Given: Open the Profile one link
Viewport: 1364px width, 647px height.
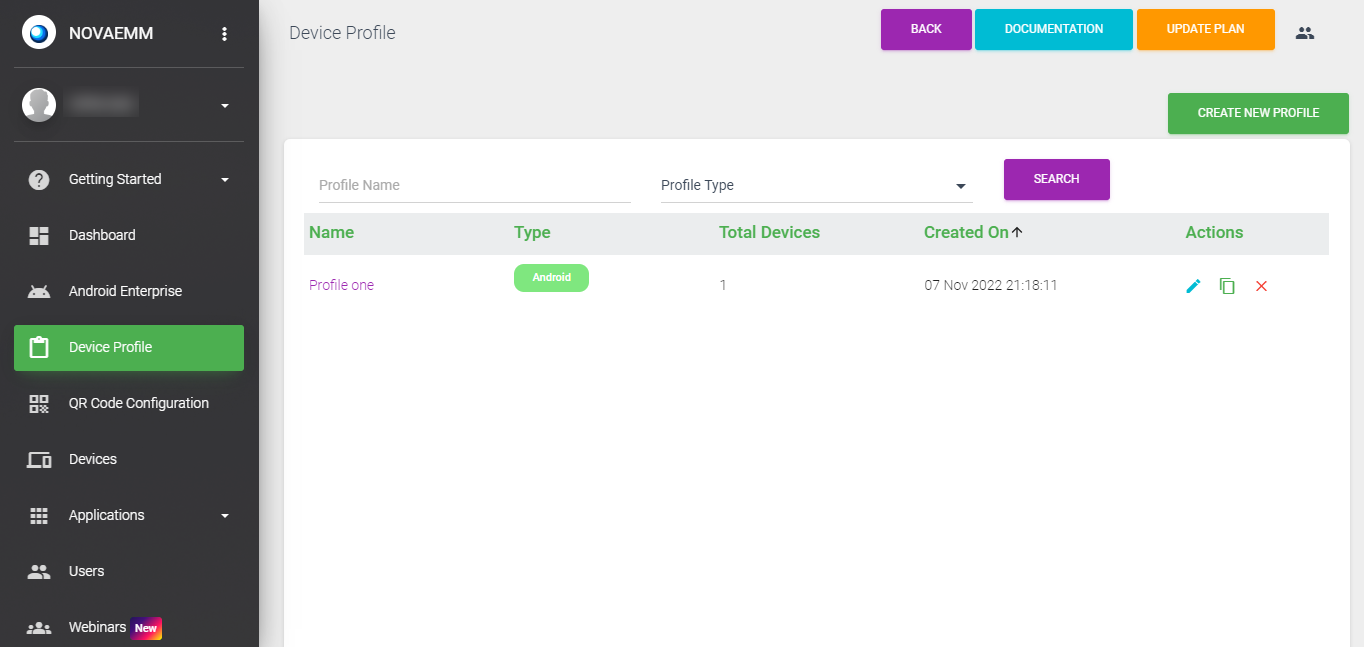Looking at the screenshot, I should tap(340, 285).
